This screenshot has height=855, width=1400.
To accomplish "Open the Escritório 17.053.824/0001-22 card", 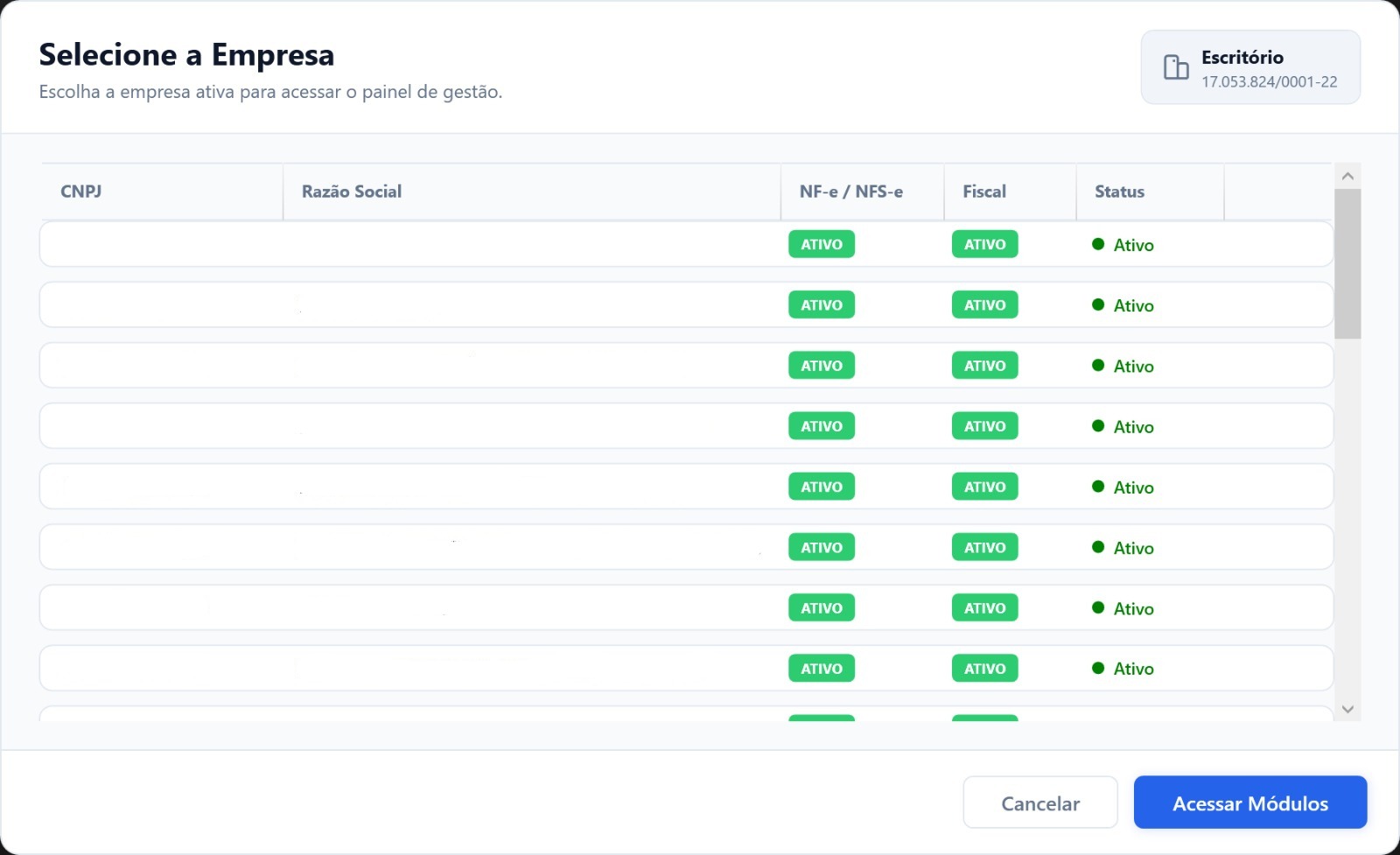I will (1250, 67).
